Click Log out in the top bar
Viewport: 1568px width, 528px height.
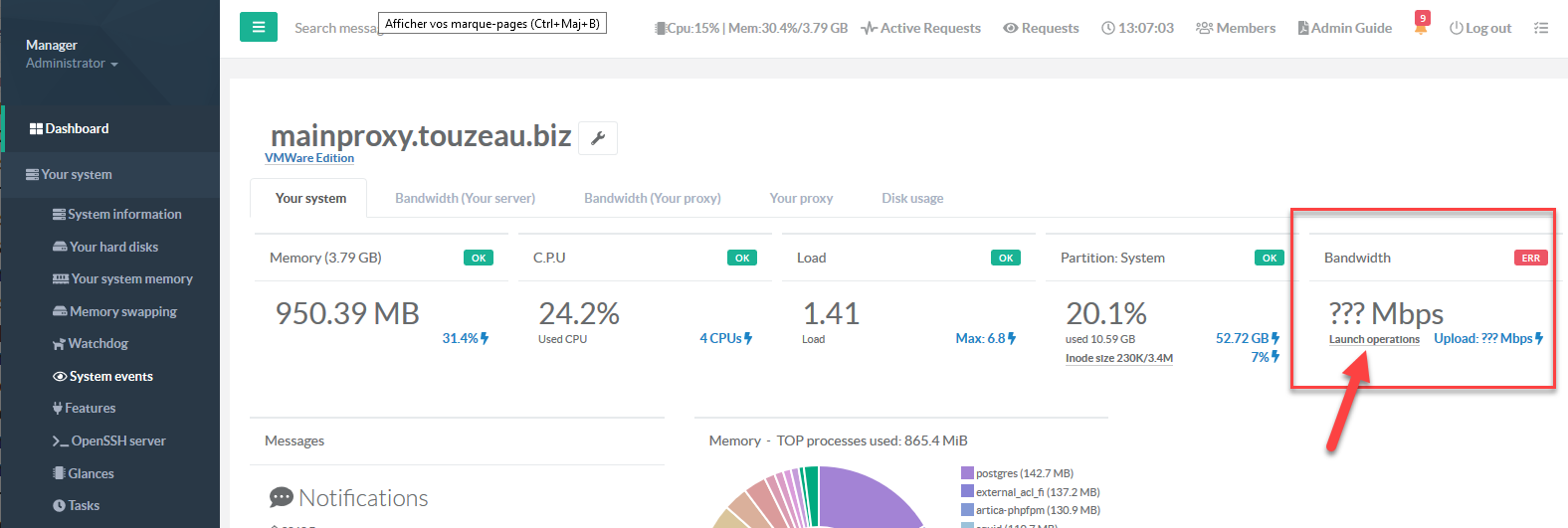(1480, 28)
